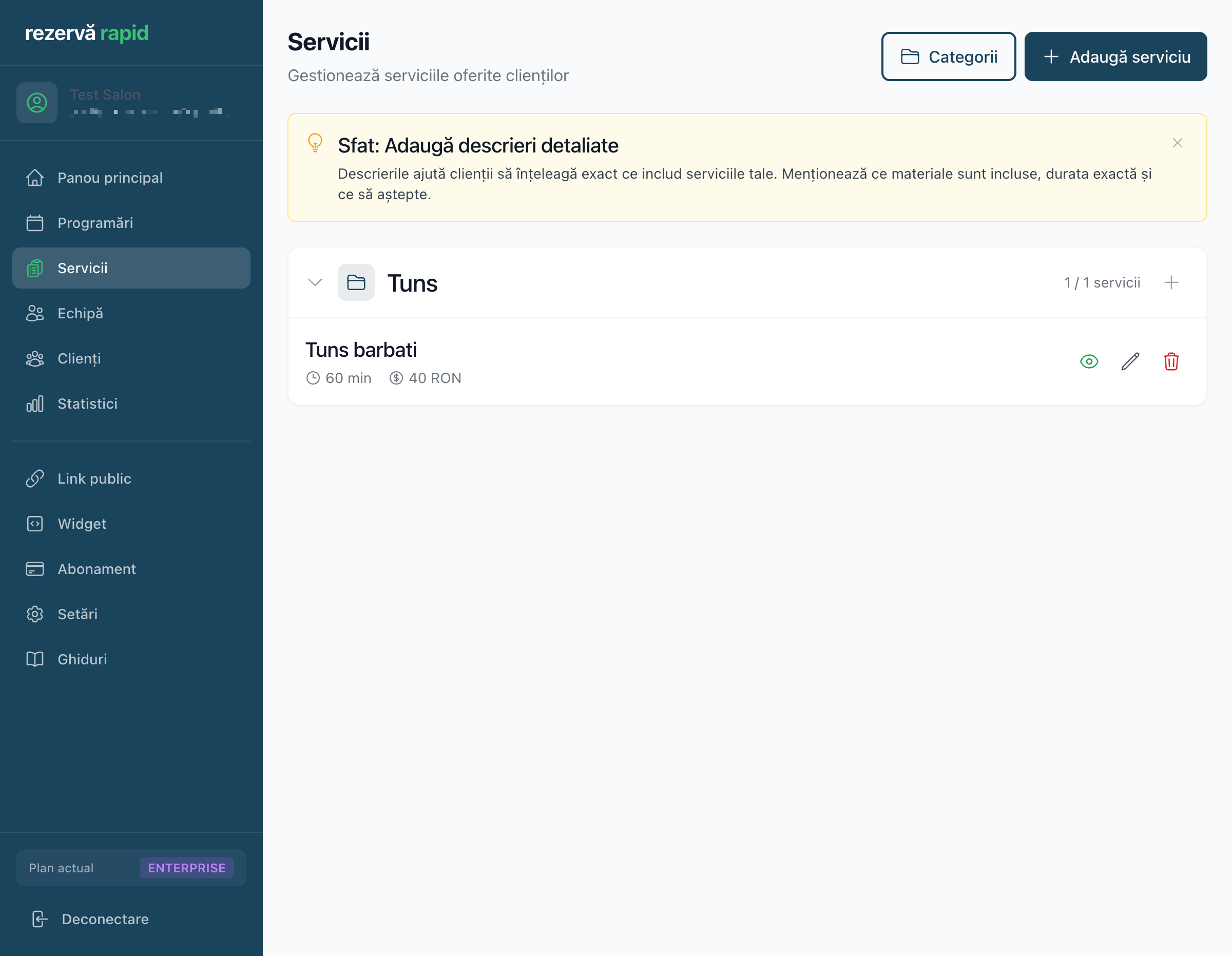Toggle visibility of Tuns barbati service
1232x956 pixels.
coord(1089,361)
